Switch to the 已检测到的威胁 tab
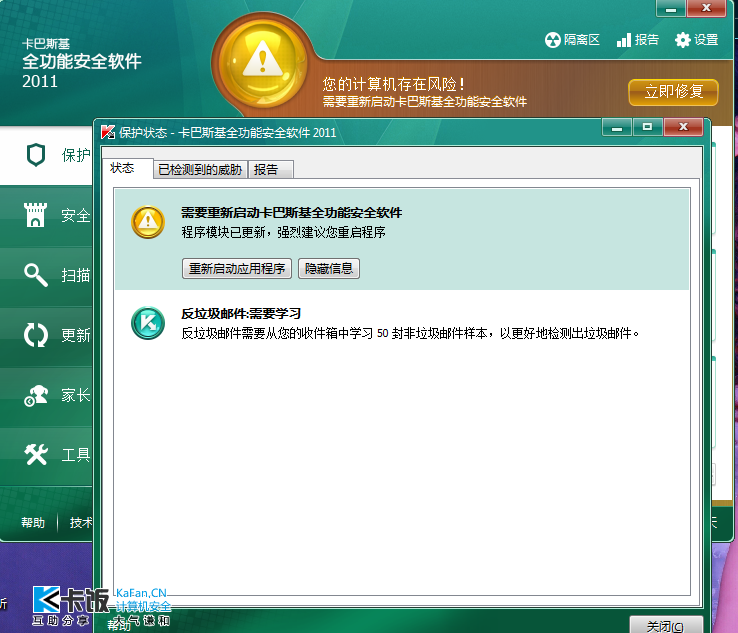The height and width of the screenshot is (633, 738). 200,169
